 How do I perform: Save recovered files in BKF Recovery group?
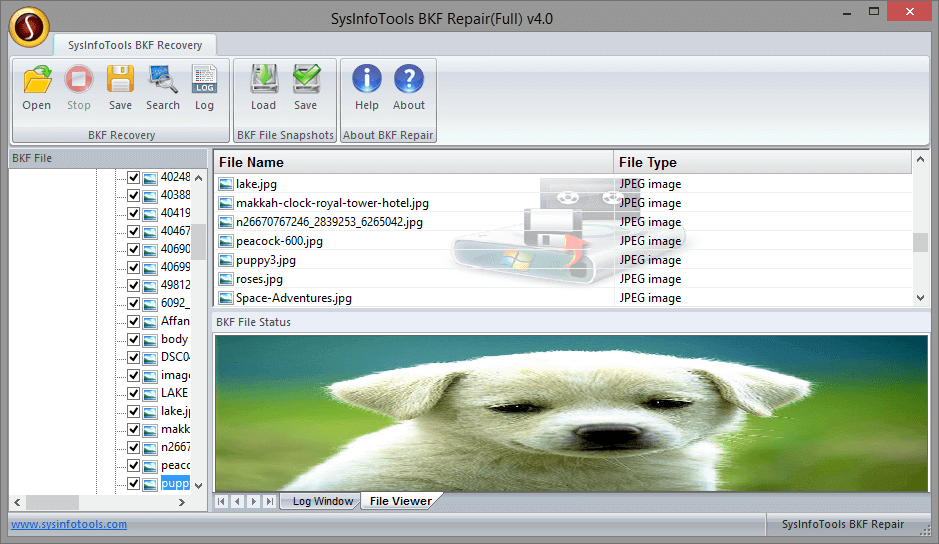pos(120,79)
